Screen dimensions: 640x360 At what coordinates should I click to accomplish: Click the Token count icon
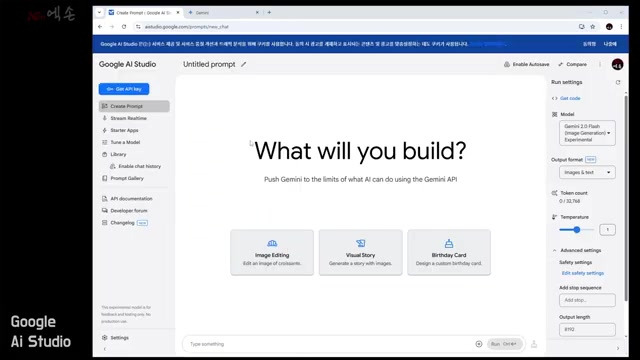tap(554, 193)
